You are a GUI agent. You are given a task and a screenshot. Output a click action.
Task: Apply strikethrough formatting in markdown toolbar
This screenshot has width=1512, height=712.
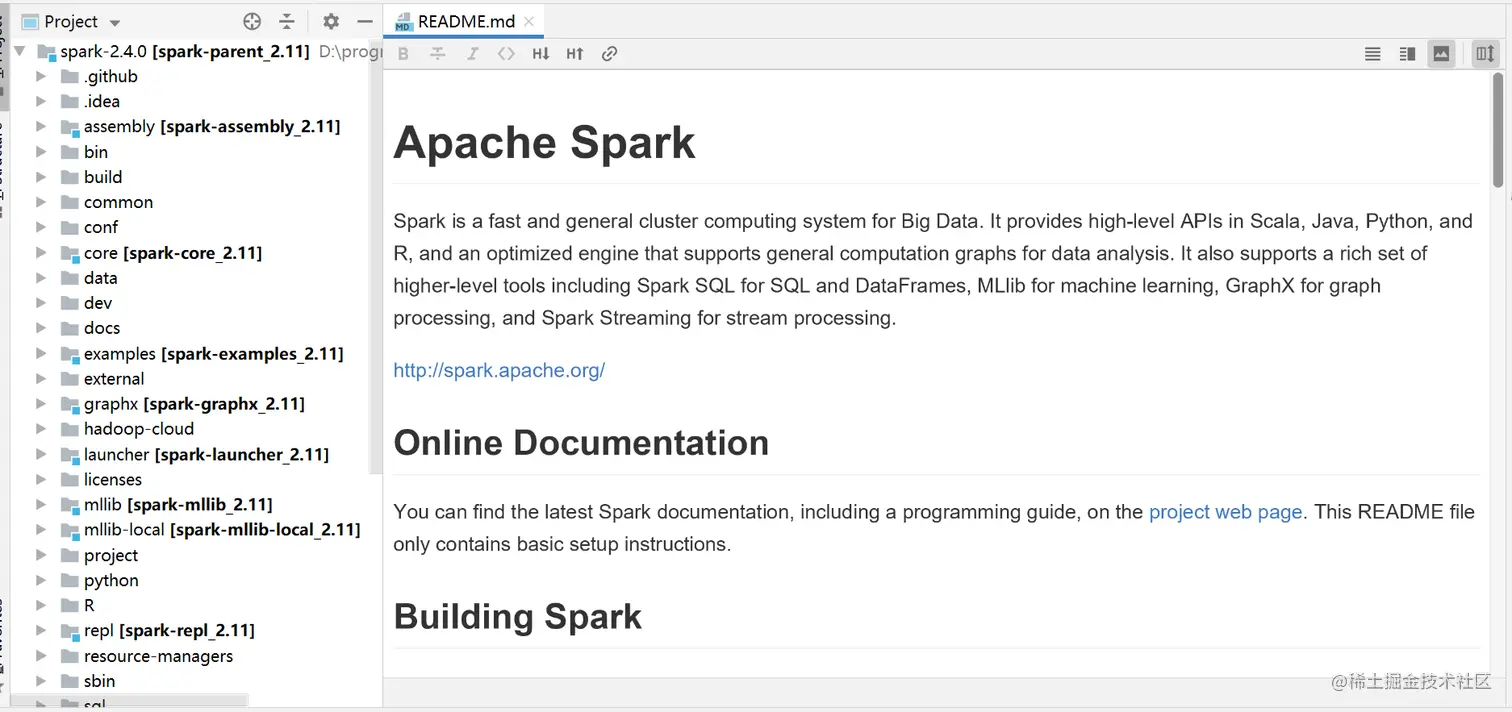coord(437,54)
